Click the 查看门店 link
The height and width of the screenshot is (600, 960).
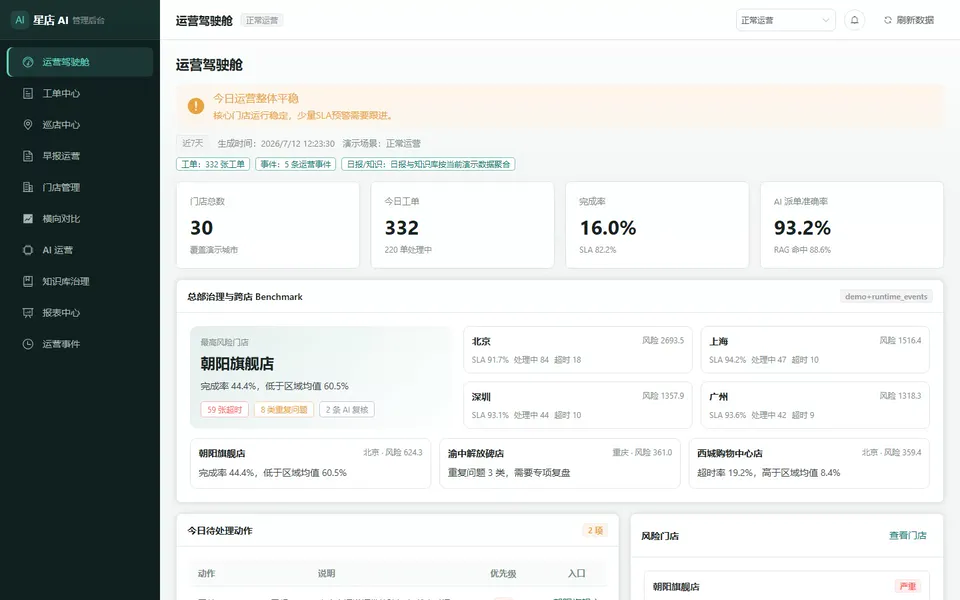point(907,535)
